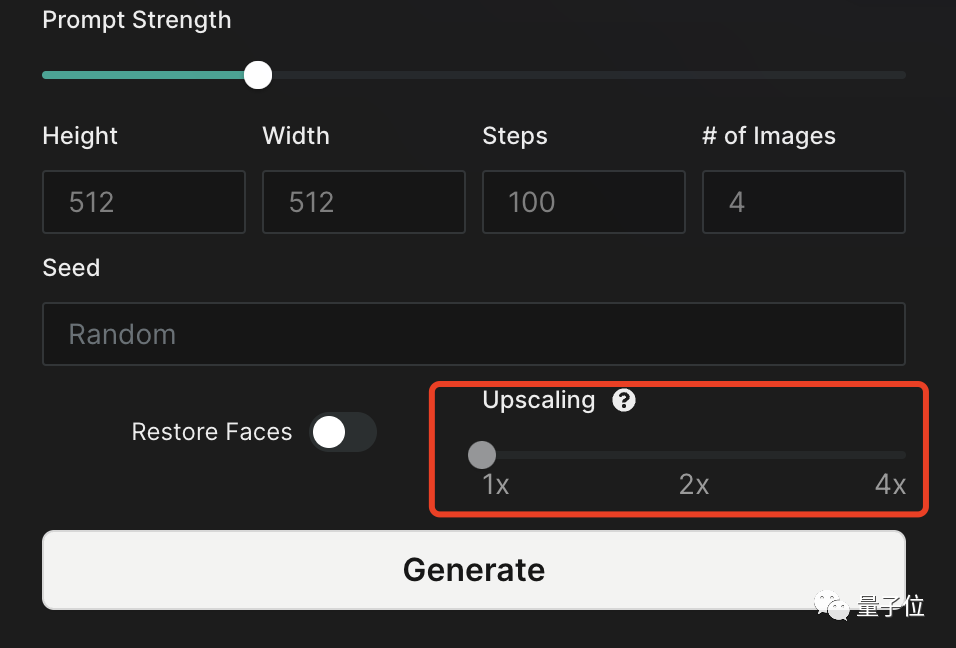Select the 1x upscaling label
Screen dimensions: 956x648
[x=496, y=485]
